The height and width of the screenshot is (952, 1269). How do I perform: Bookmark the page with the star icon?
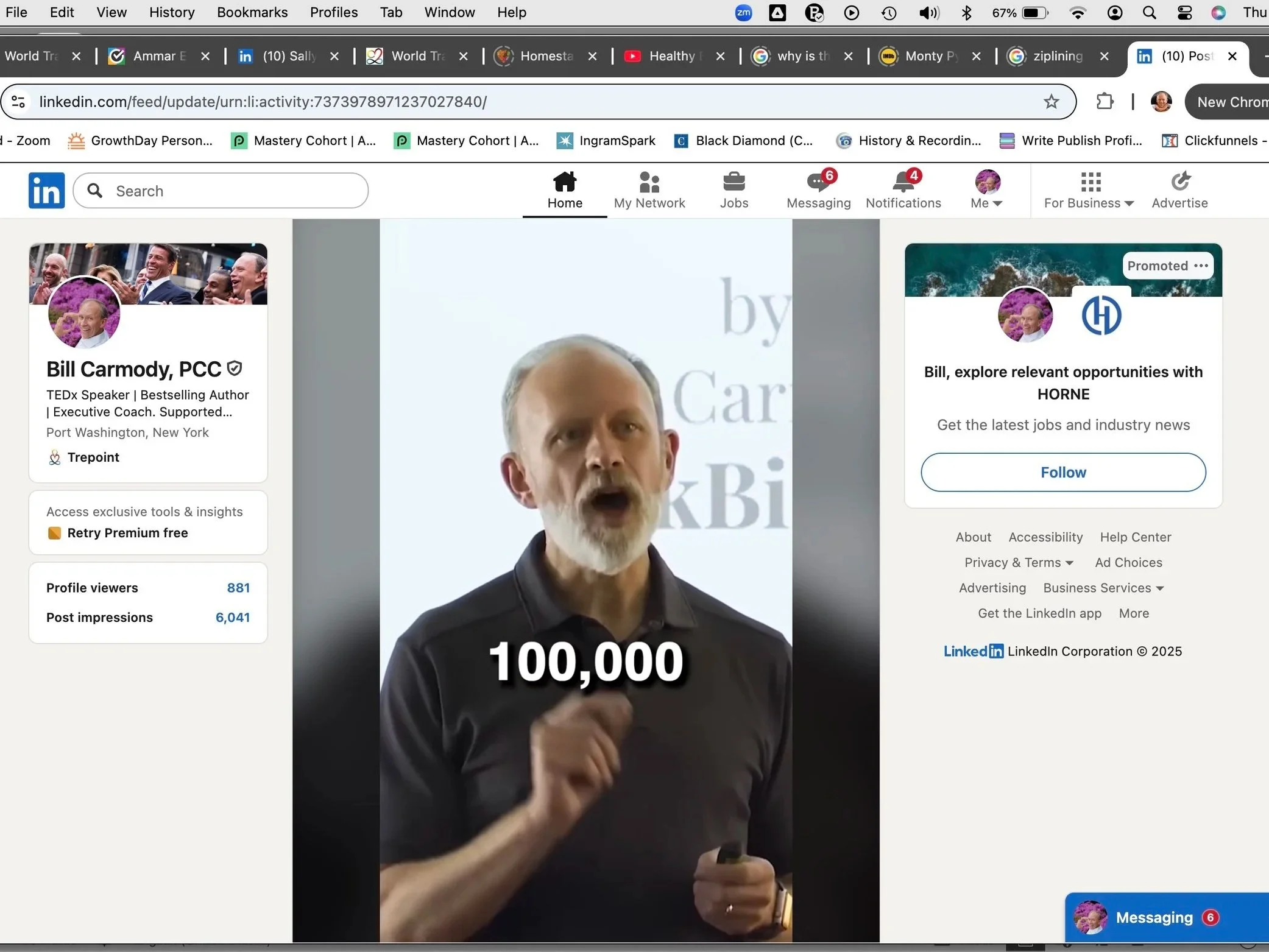coord(1051,102)
